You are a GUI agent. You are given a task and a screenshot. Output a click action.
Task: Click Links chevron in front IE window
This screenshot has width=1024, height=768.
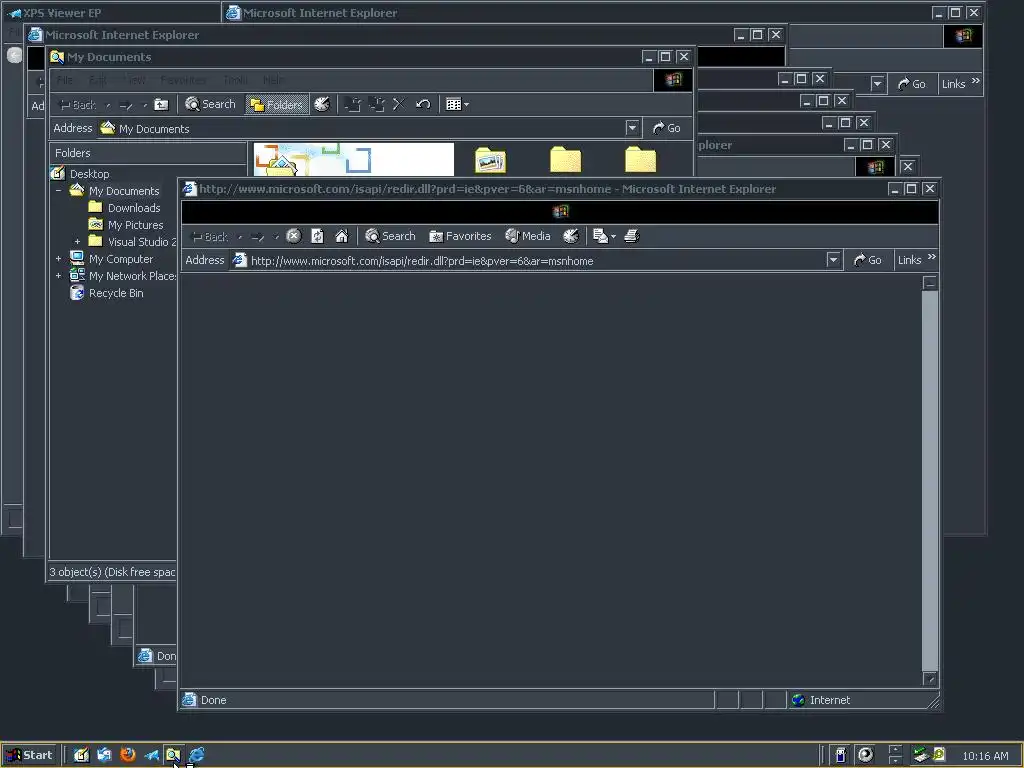[x=932, y=257]
